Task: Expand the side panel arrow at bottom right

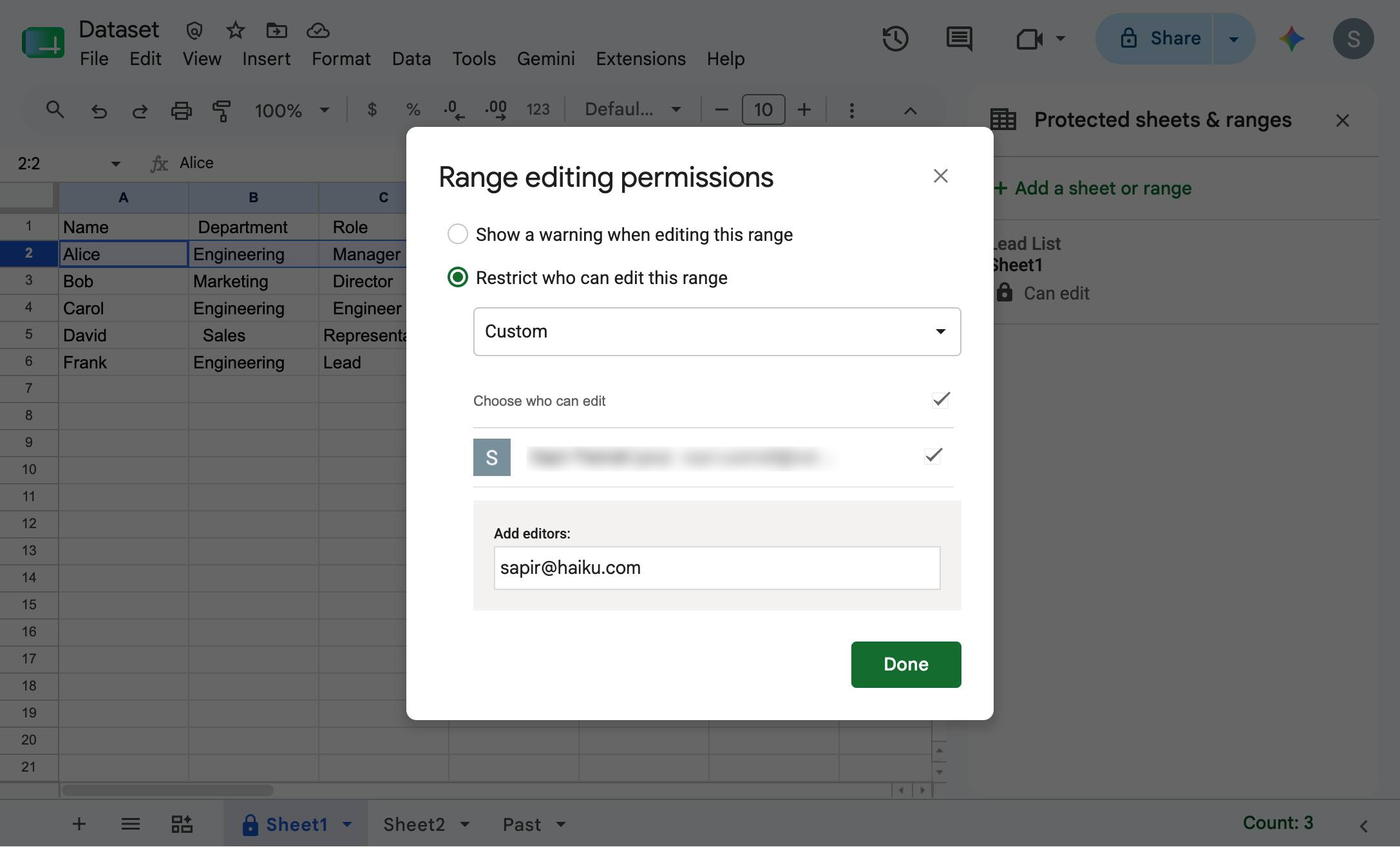Action: pyautogui.click(x=1363, y=825)
